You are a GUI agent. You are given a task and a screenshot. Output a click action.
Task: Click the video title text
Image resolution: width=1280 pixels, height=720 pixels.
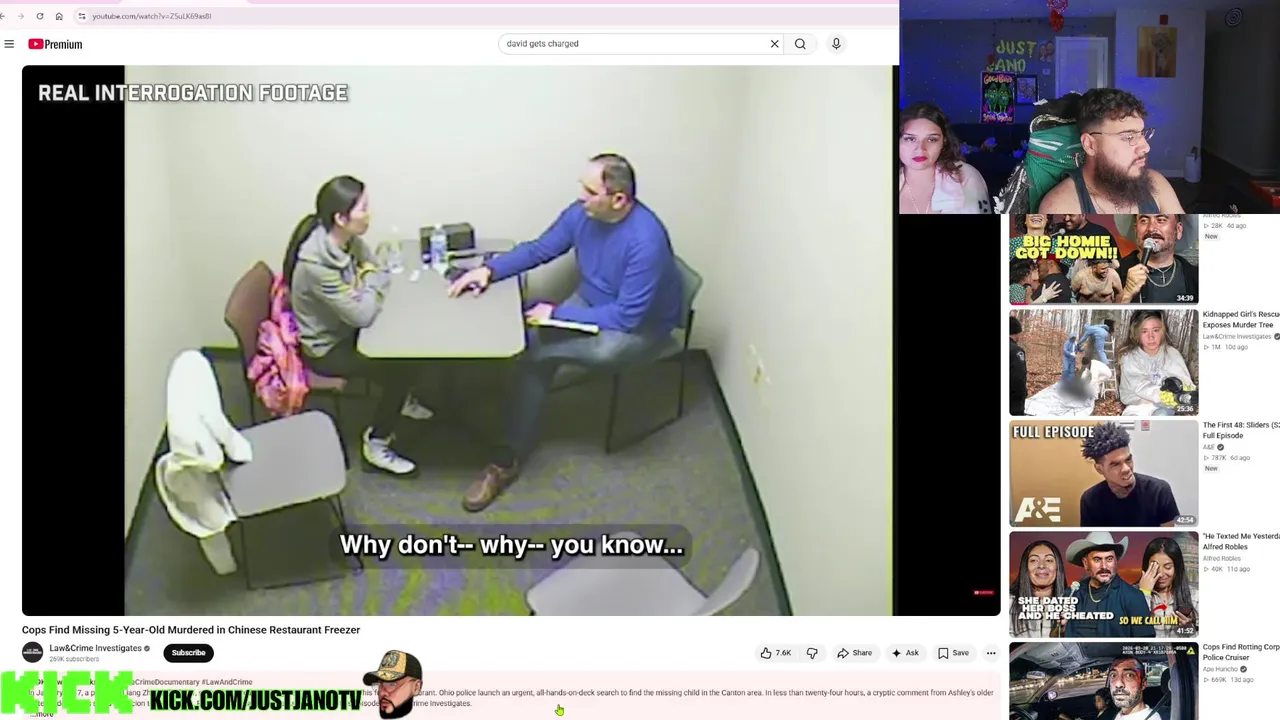(191, 630)
